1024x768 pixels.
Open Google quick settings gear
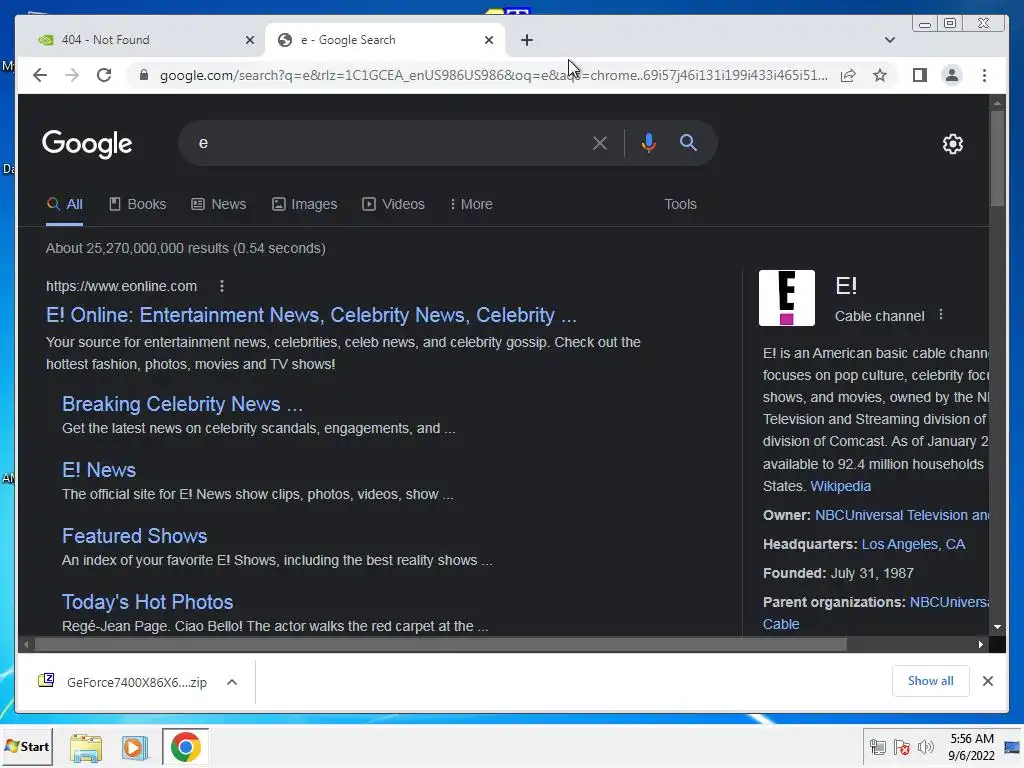coord(953,144)
